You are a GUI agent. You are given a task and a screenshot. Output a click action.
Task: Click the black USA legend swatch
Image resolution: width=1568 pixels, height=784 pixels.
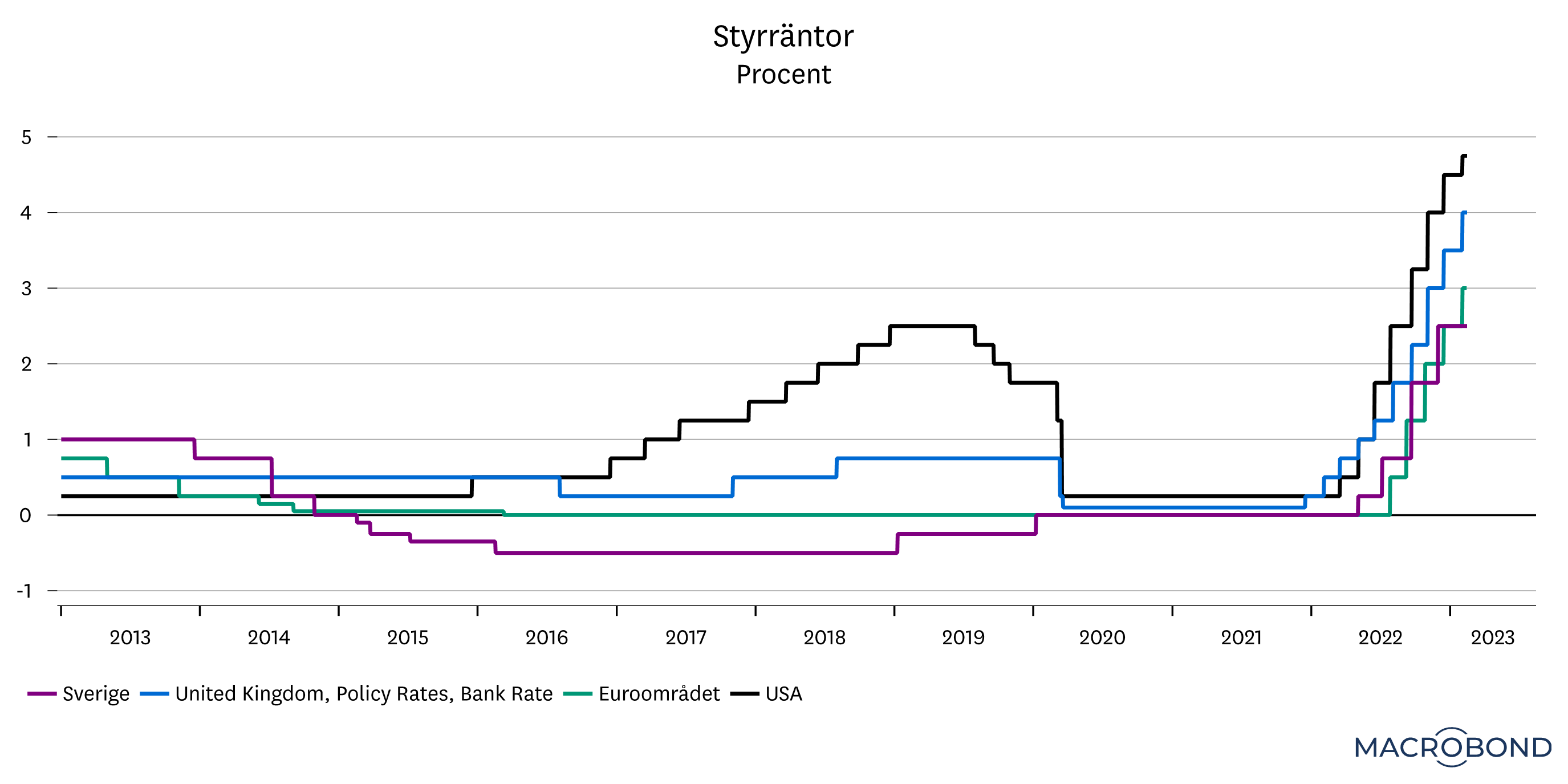click(x=745, y=694)
